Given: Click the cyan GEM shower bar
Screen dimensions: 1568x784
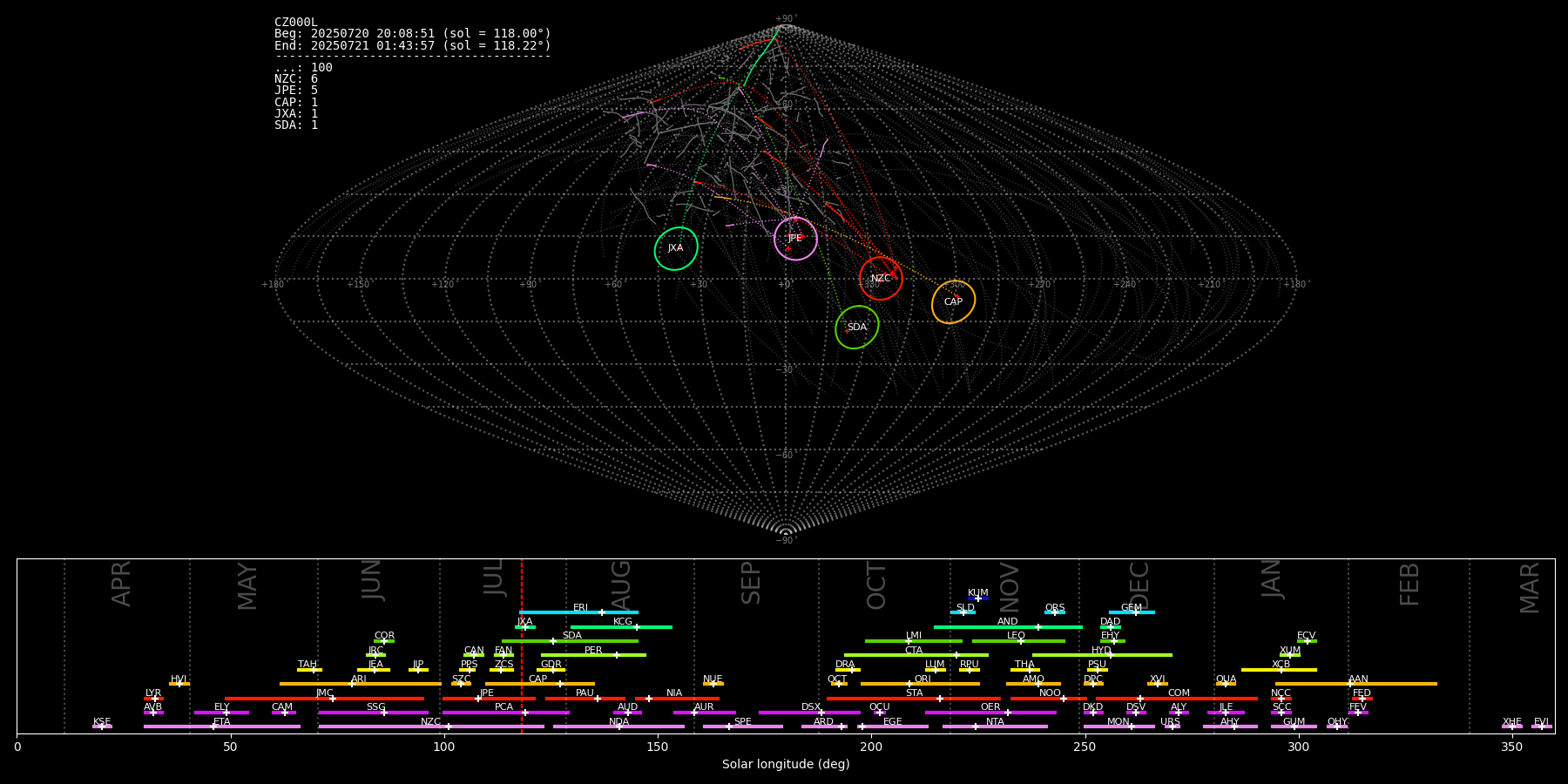Looking at the screenshot, I should pos(1132,612).
